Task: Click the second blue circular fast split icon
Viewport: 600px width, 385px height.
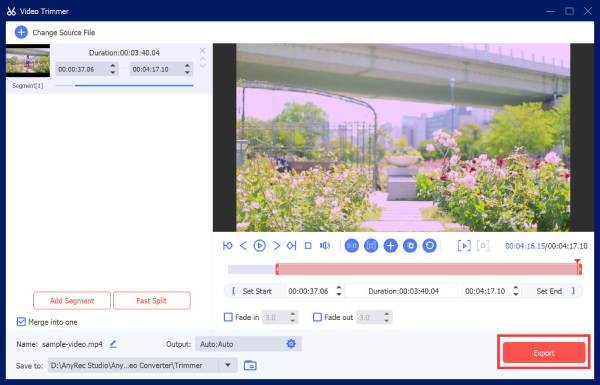Action: [371, 246]
